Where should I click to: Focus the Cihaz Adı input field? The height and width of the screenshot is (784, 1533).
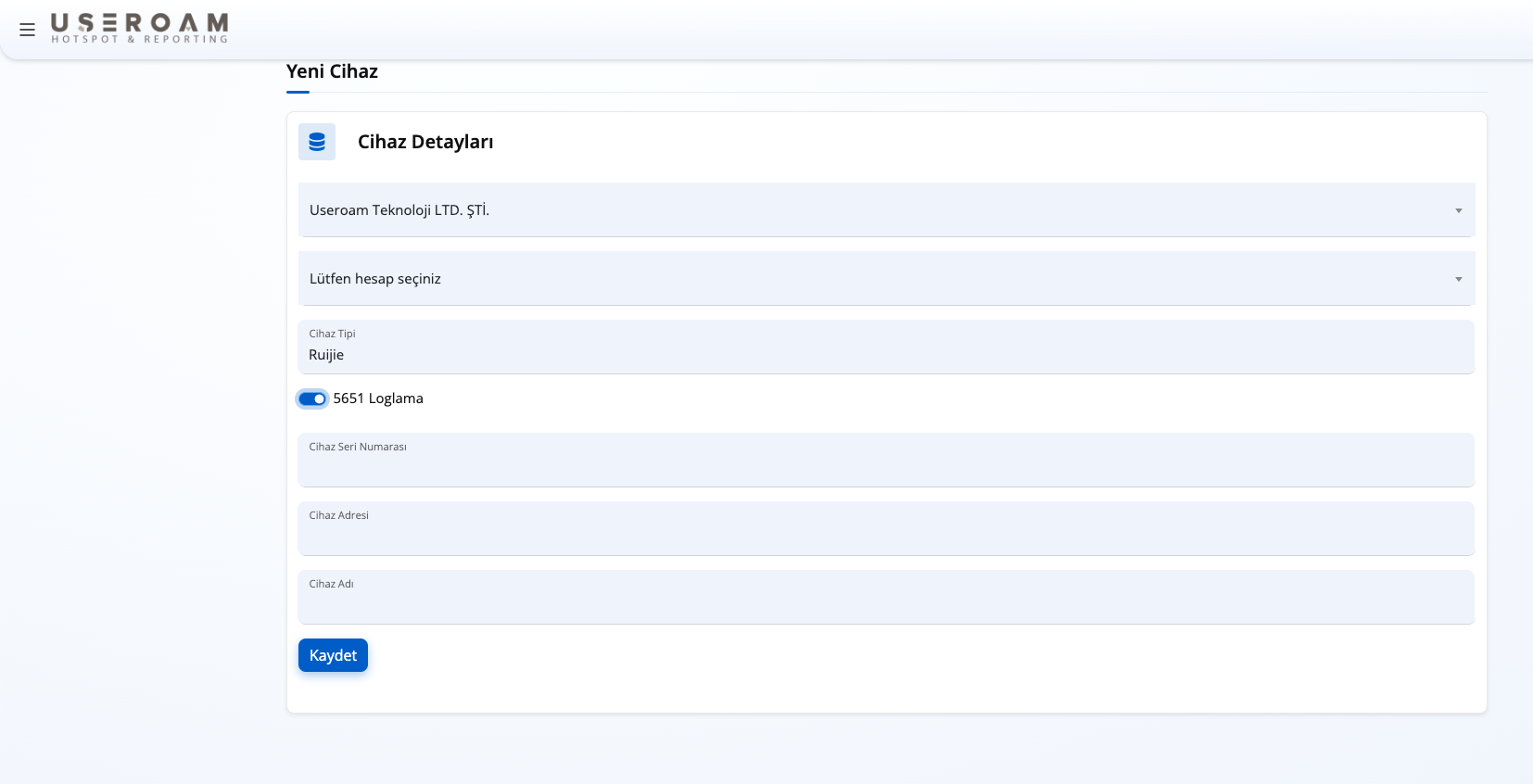886,597
